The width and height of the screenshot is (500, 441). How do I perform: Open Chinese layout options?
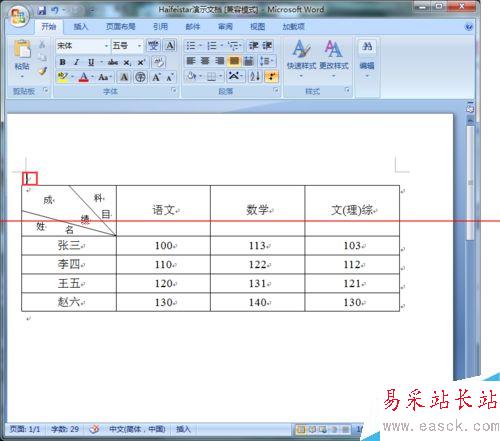(x=236, y=77)
